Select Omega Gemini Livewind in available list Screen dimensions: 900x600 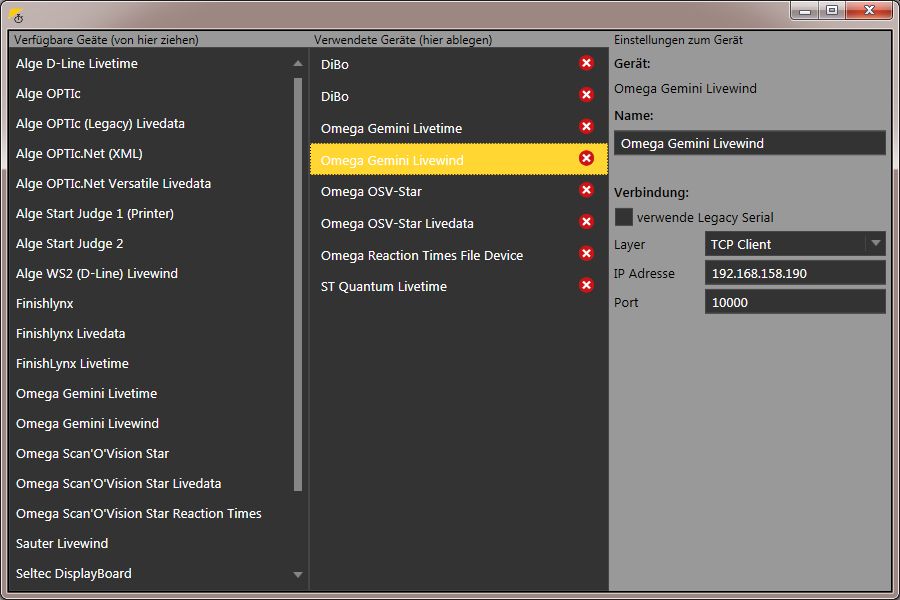87,424
